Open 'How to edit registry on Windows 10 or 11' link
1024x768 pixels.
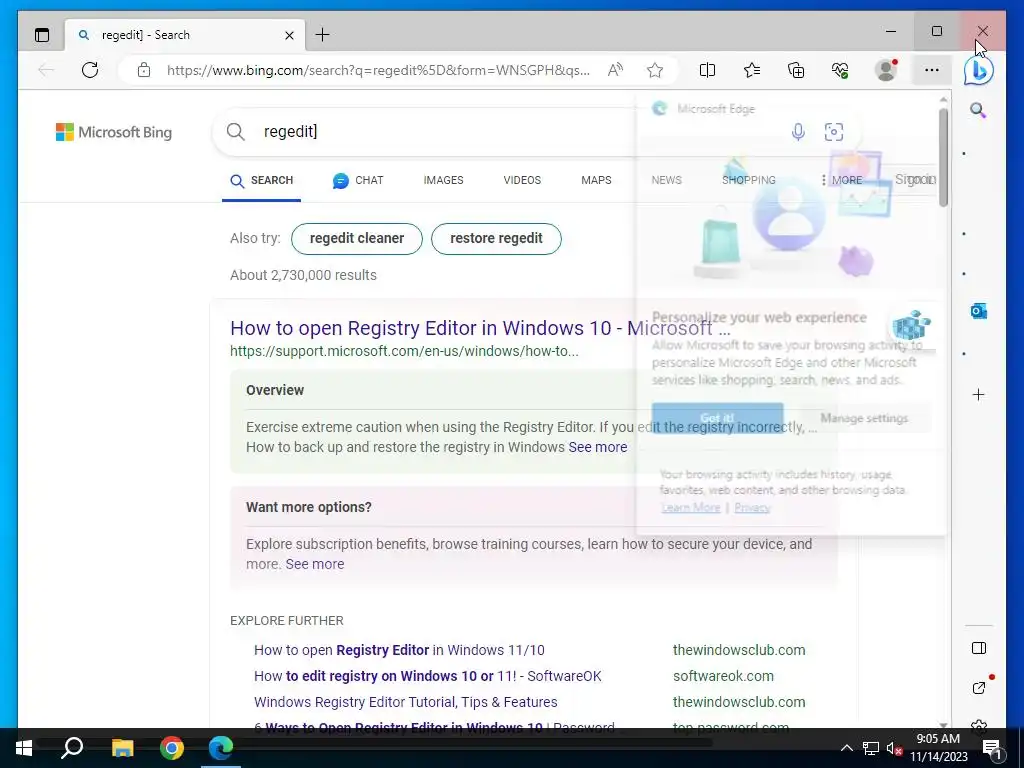point(428,677)
